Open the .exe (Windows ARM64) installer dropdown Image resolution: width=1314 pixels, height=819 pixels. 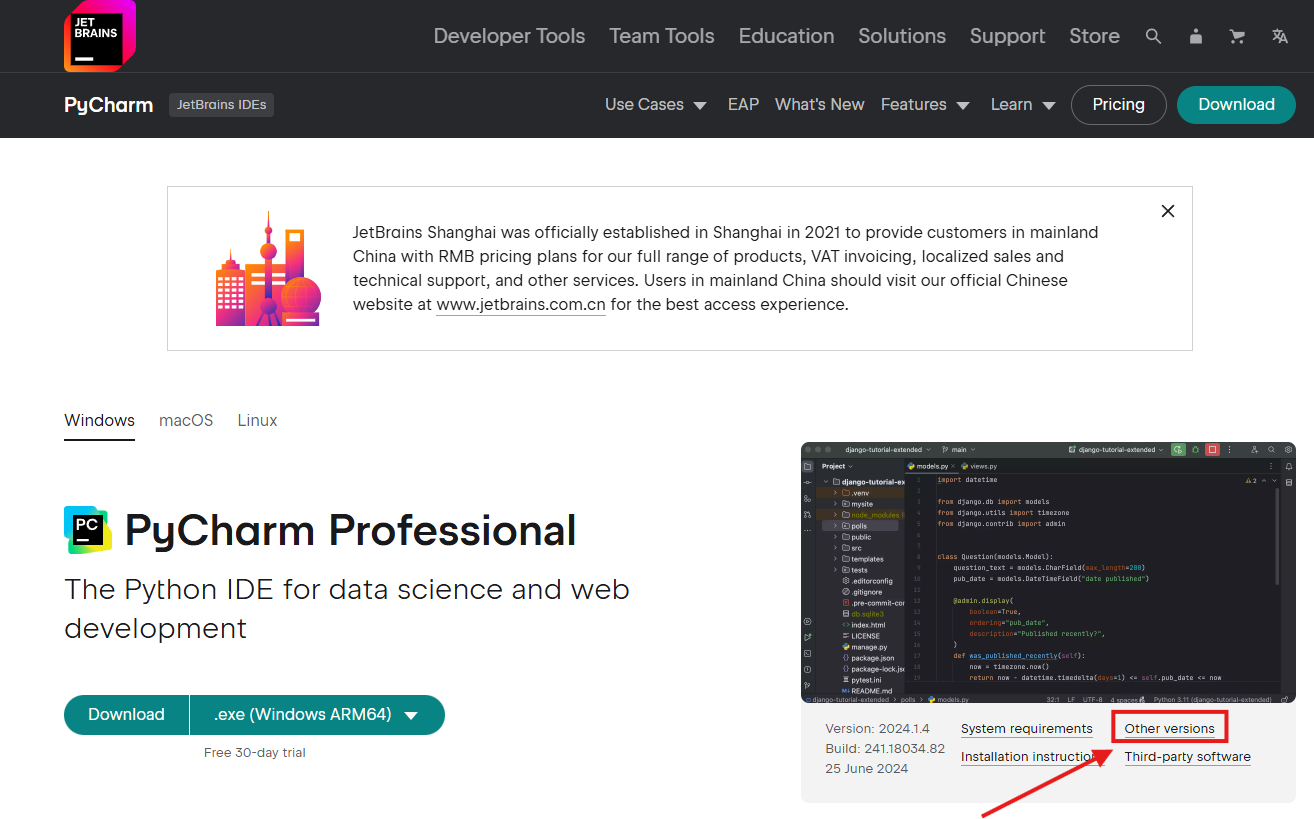(x=317, y=715)
